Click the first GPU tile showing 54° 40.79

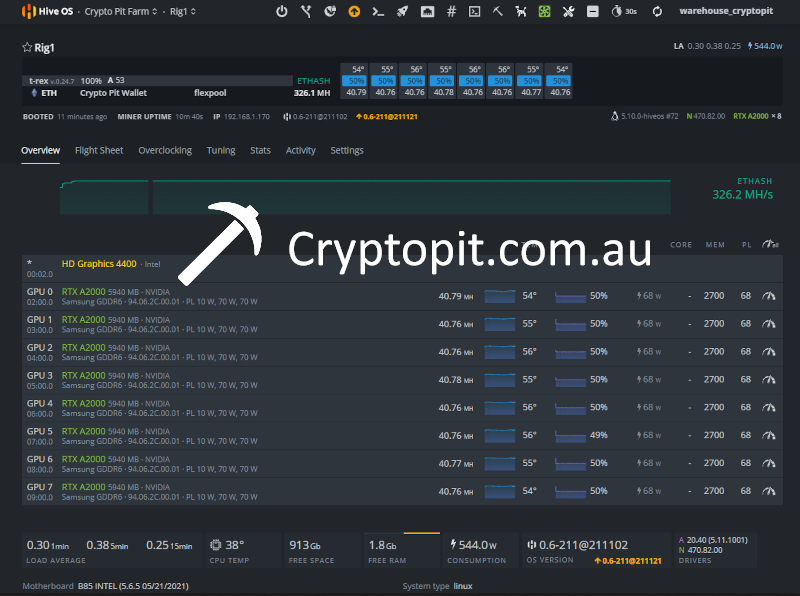tap(356, 81)
